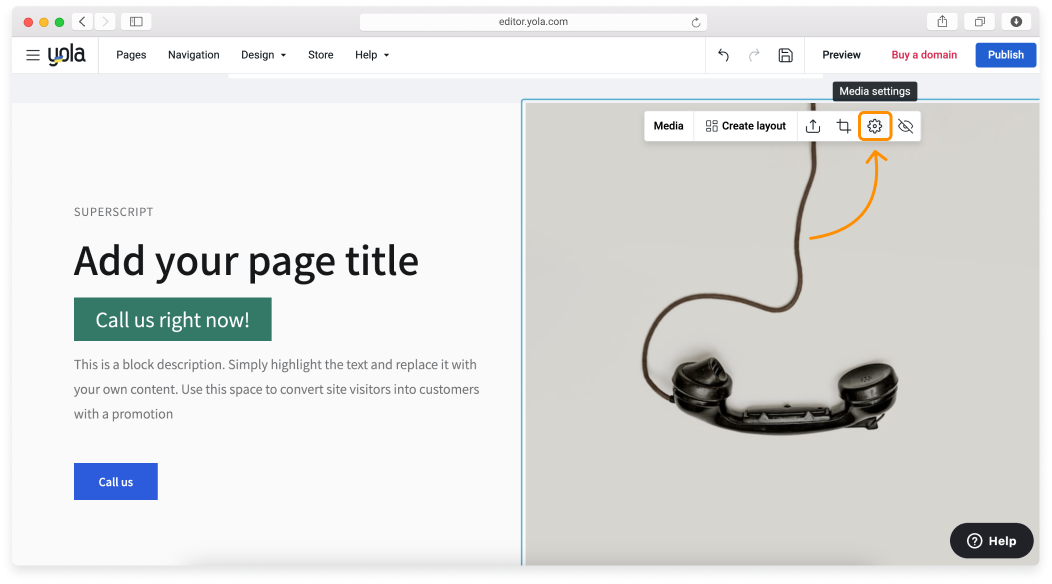Image resolution: width=1052 pixels, height=584 pixels.
Task: Click the editor.yola.com address bar
Action: coord(532,22)
